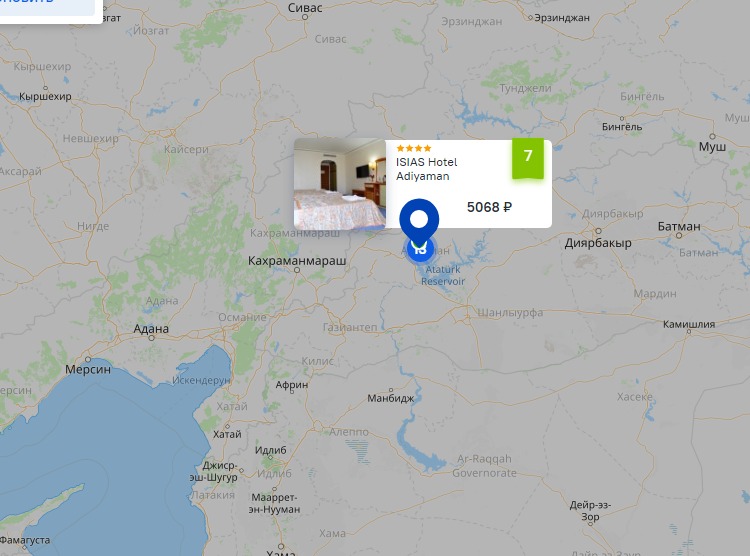
Task: Open the ISIAS Hotel Adiyaman title link
Action: [x=426, y=169]
